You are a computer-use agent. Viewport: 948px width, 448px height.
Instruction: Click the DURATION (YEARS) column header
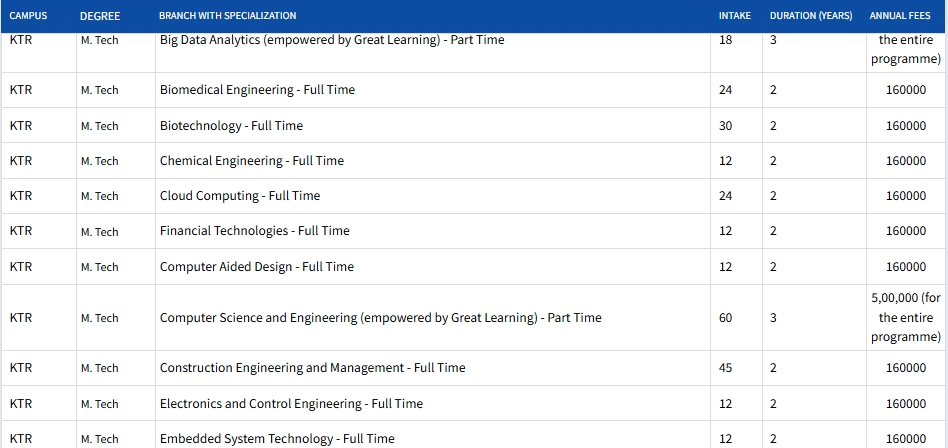[812, 16]
